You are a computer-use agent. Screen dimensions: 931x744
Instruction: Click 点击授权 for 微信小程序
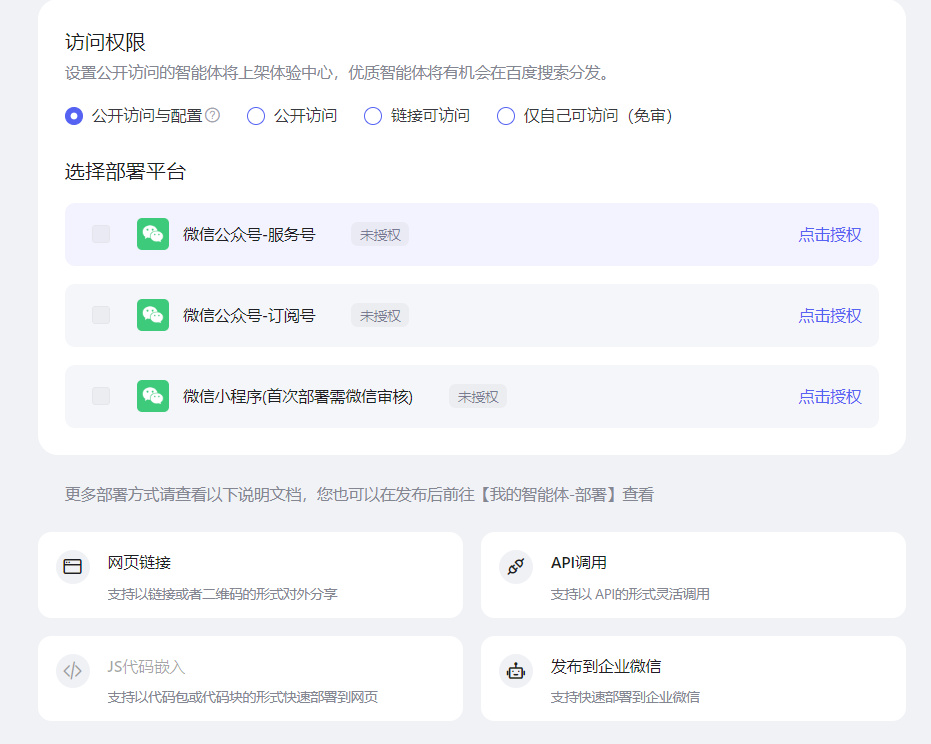point(828,396)
